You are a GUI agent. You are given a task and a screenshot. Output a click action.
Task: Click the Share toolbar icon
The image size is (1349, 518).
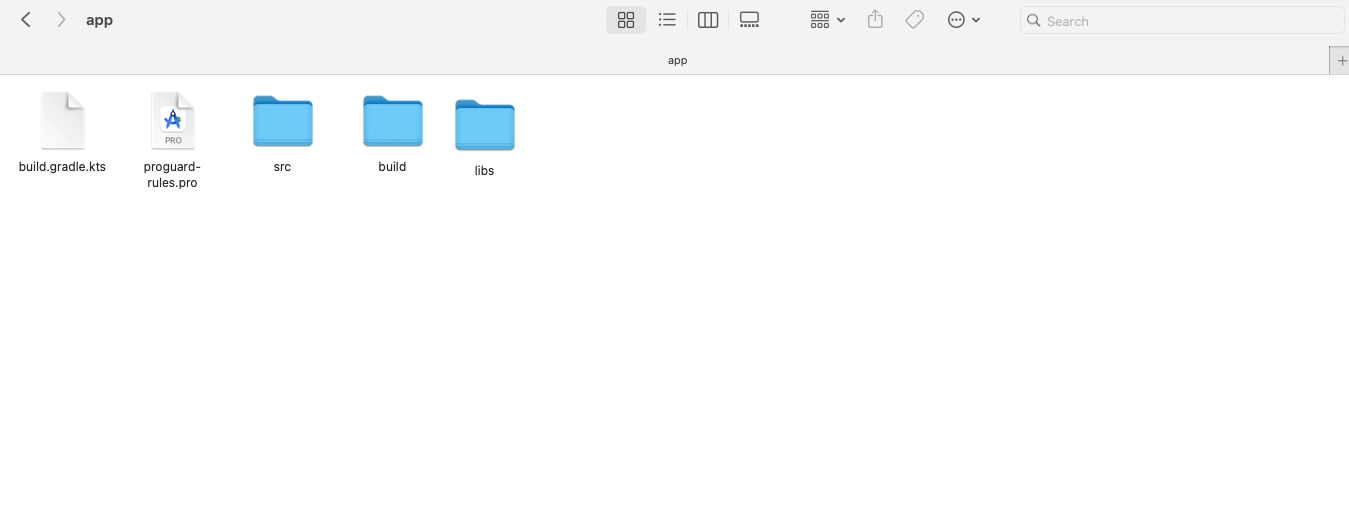point(875,19)
